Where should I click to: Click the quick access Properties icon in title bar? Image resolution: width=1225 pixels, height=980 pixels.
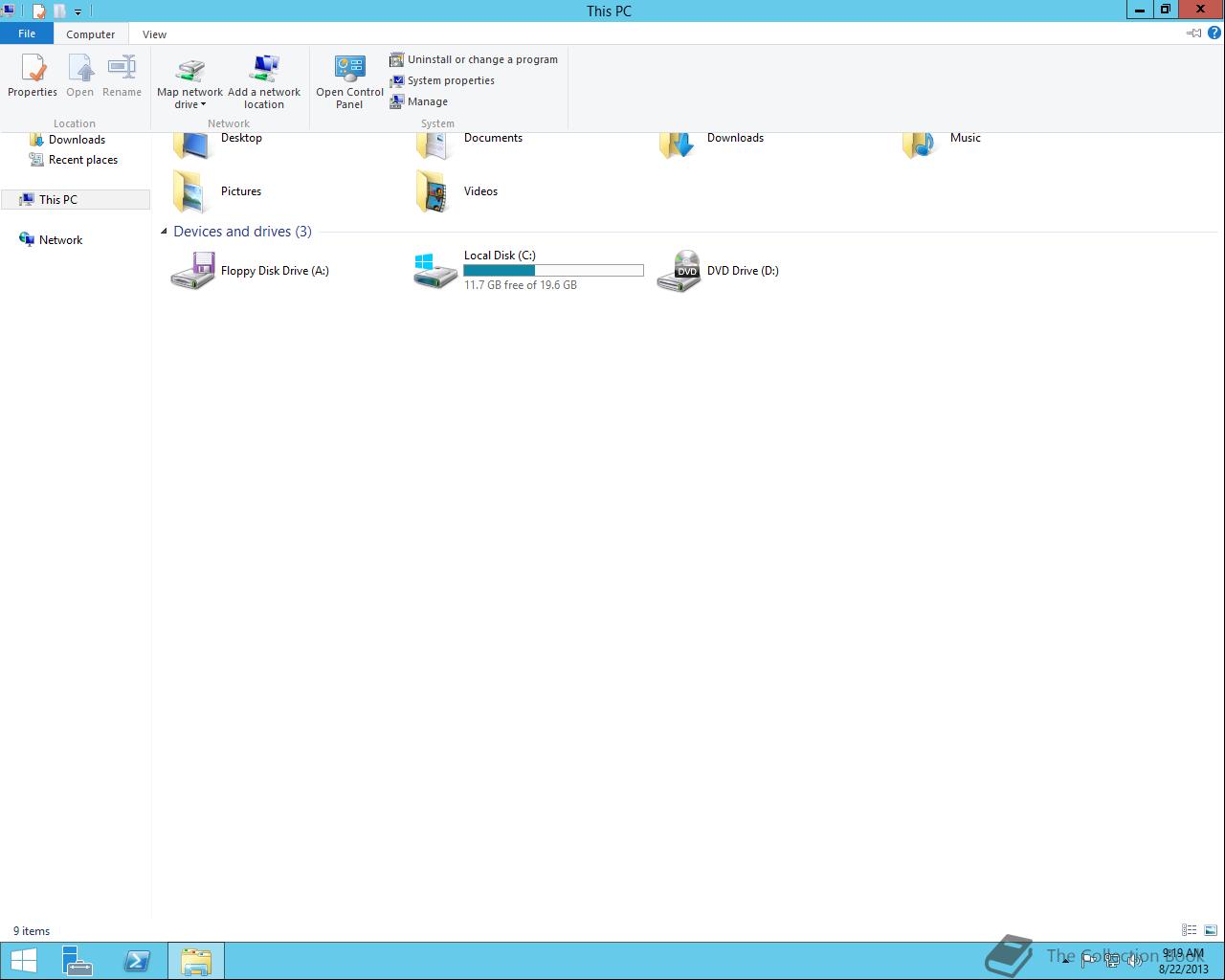pos(38,11)
